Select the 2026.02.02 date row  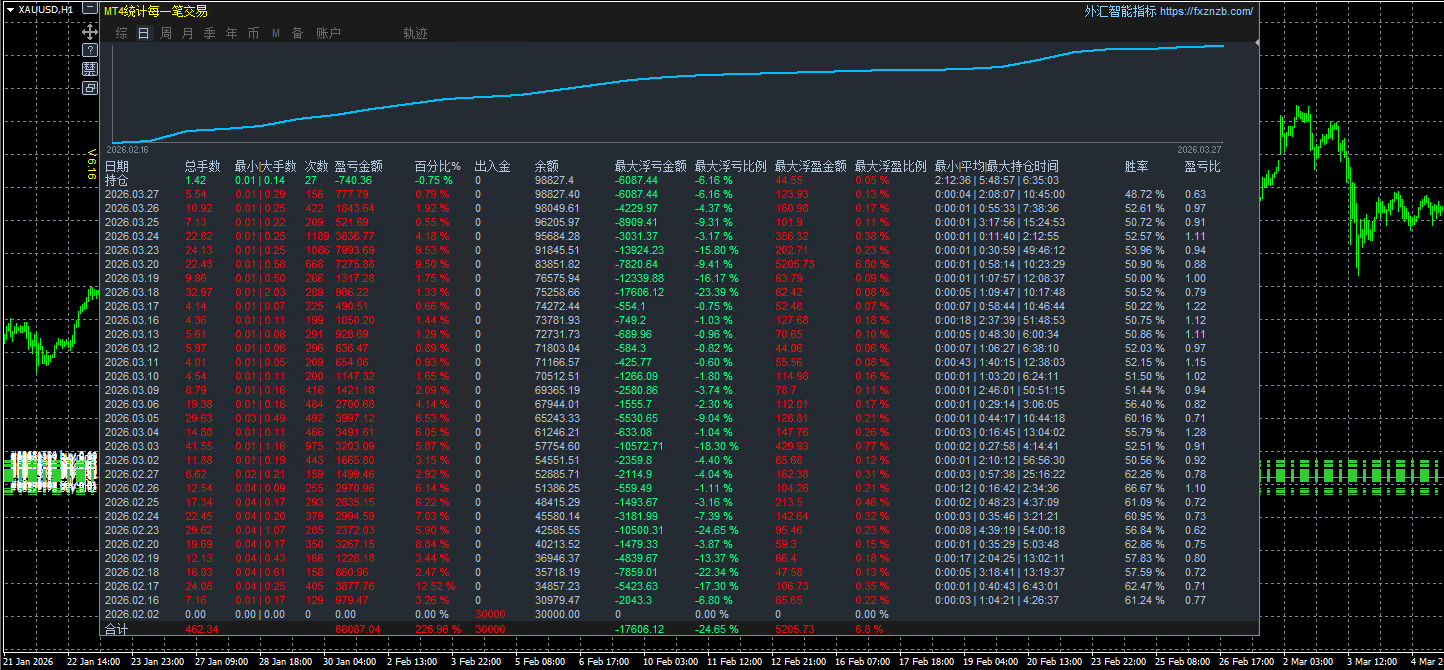(132, 614)
